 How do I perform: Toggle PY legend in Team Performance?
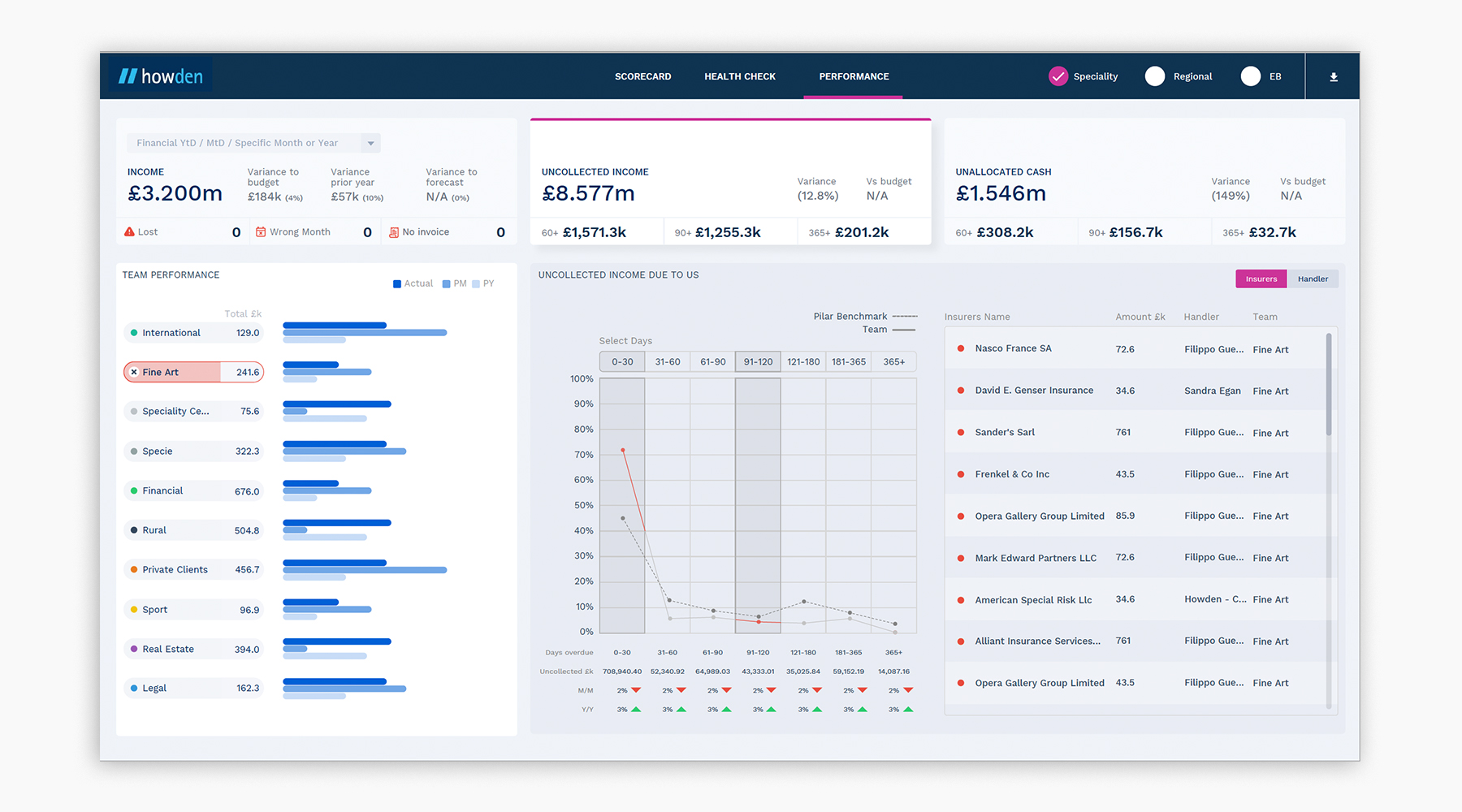click(x=482, y=283)
